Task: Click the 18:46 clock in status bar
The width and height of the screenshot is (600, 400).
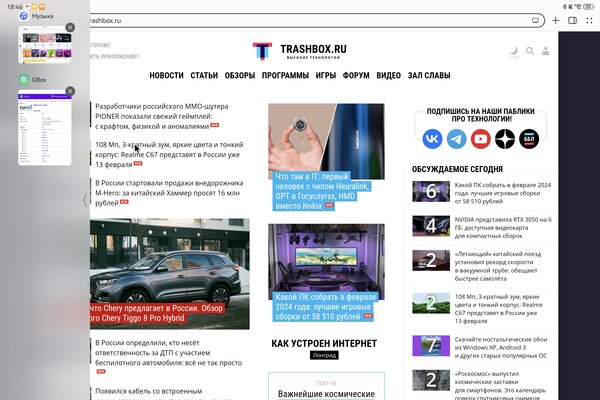Action: point(15,7)
